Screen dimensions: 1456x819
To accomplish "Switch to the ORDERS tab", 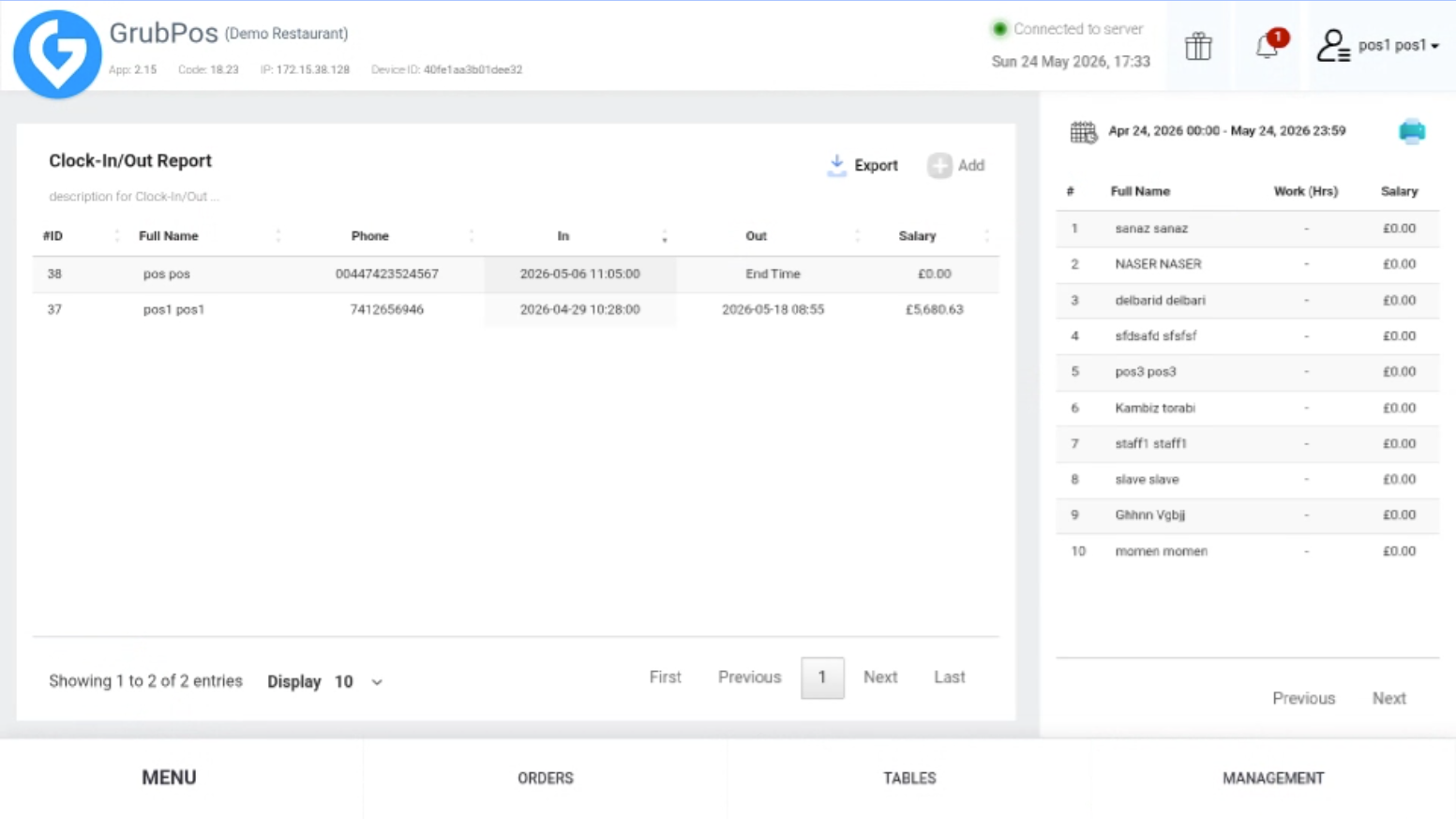I will click(x=546, y=778).
